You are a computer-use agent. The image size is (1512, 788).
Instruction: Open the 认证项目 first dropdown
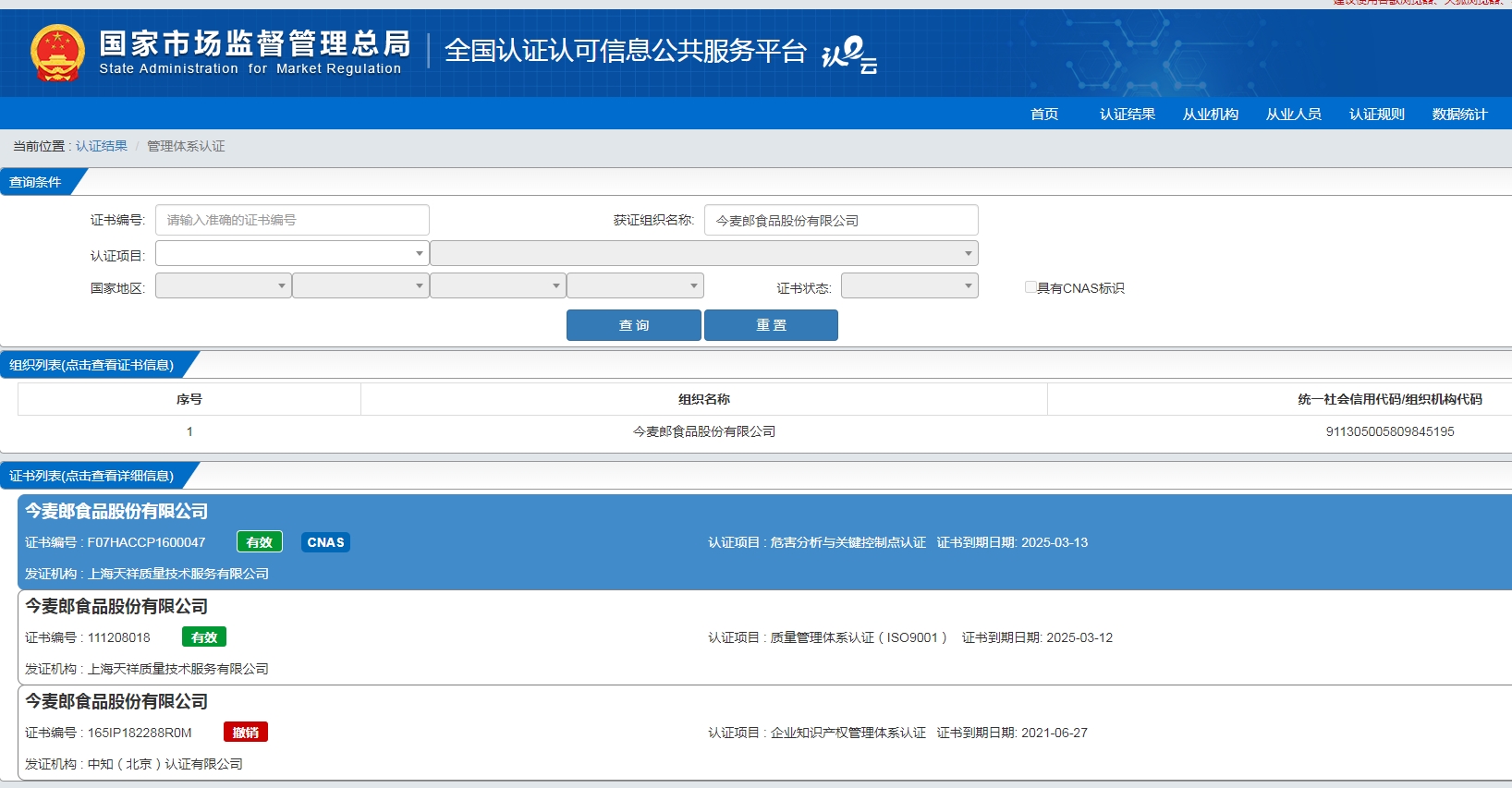point(292,253)
